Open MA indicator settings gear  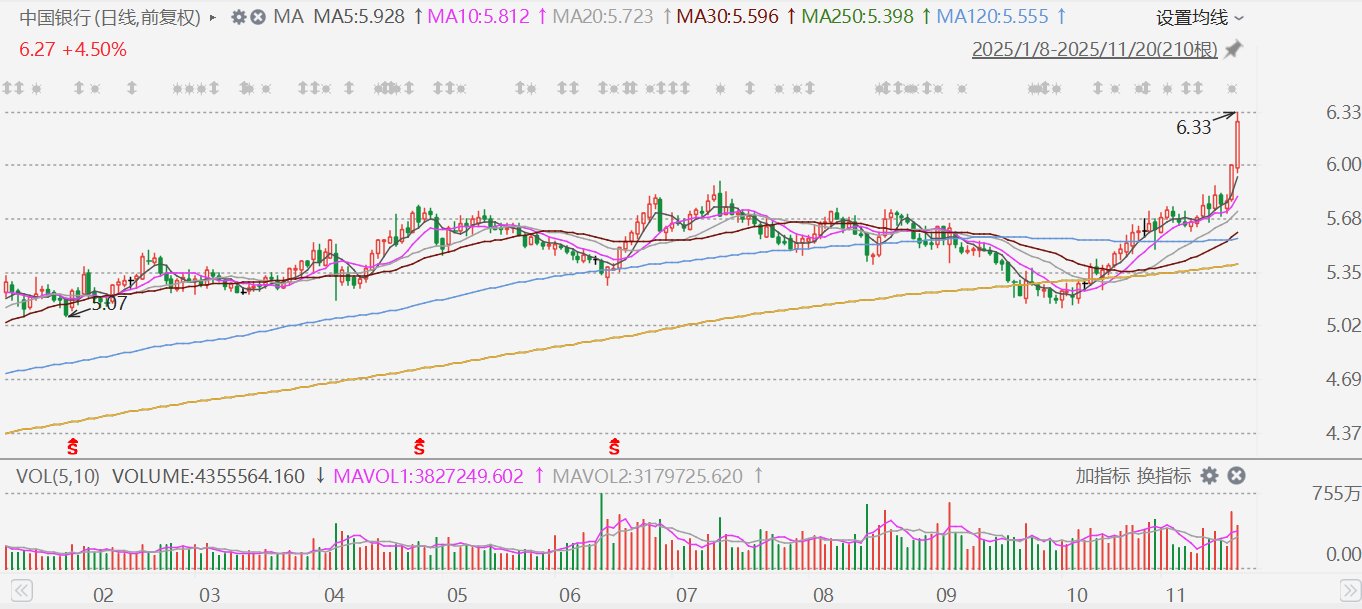238,17
